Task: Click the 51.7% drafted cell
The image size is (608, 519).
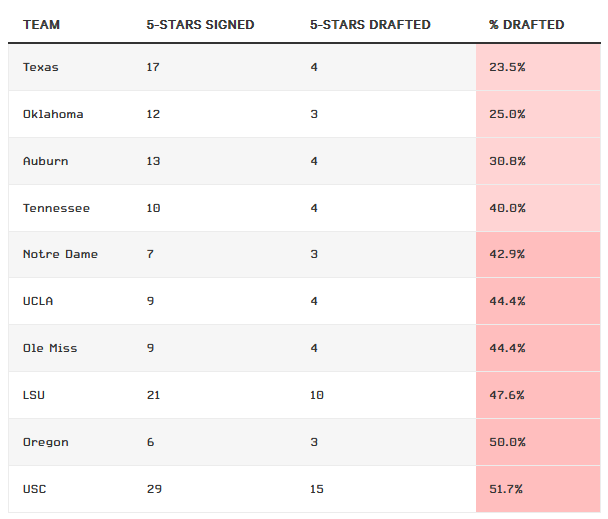Action: tap(507, 489)
